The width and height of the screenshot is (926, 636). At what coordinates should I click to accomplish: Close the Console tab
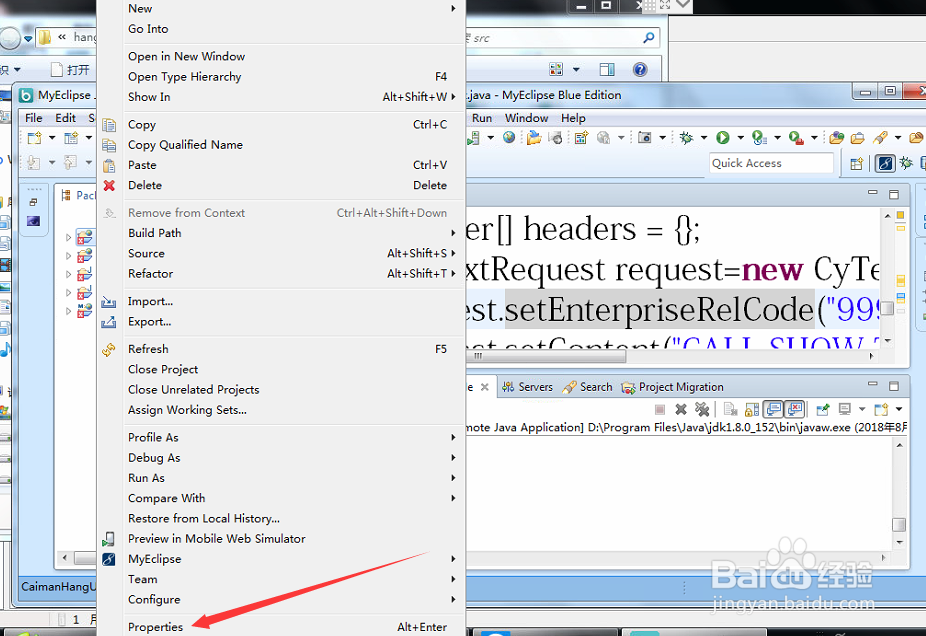click(x=484, y=387)
